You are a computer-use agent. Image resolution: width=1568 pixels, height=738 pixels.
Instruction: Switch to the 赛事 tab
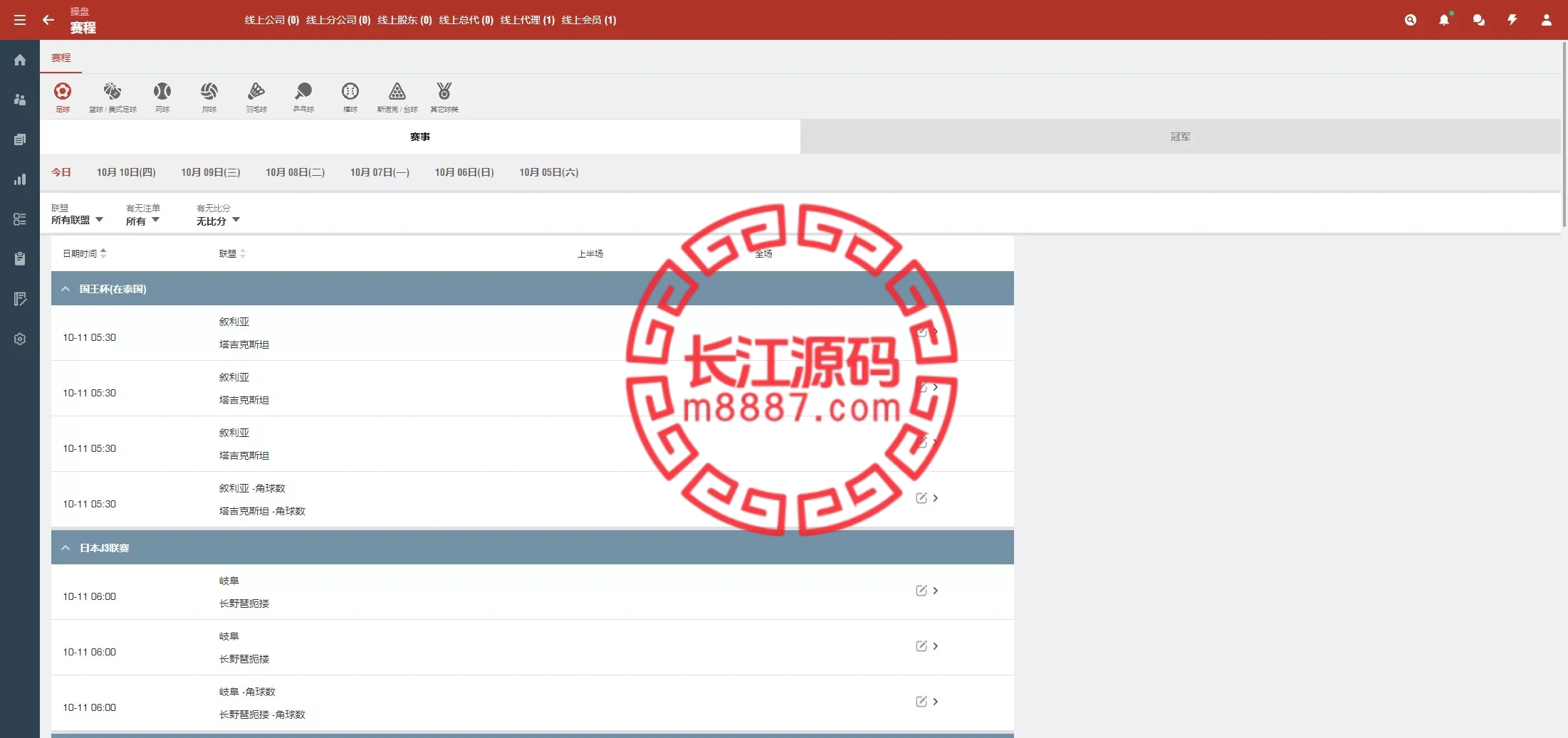(x=420, y=137)
